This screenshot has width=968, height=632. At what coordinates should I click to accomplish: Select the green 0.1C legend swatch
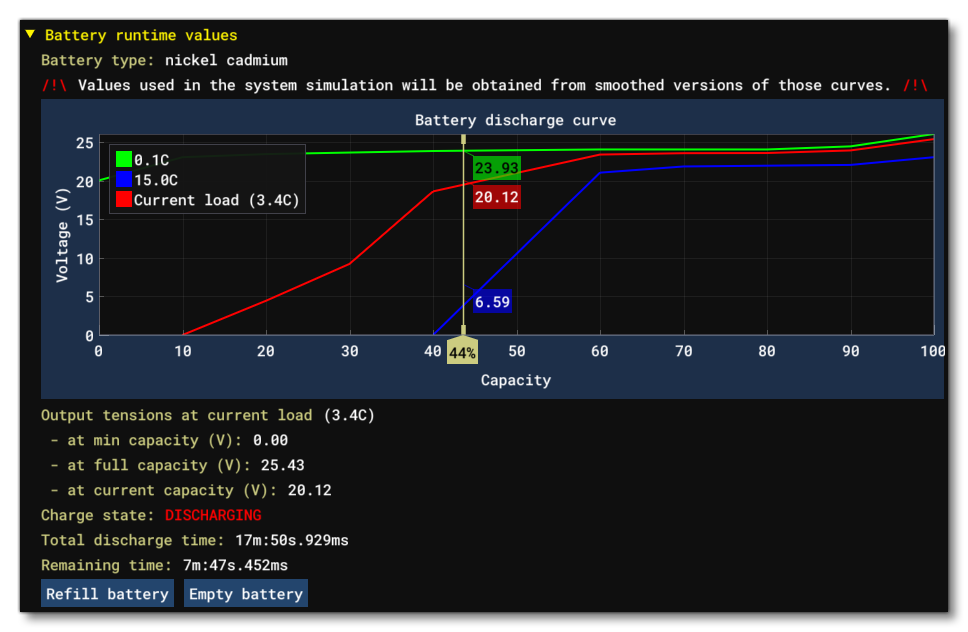pyautogui.click(x=124, y=157)
